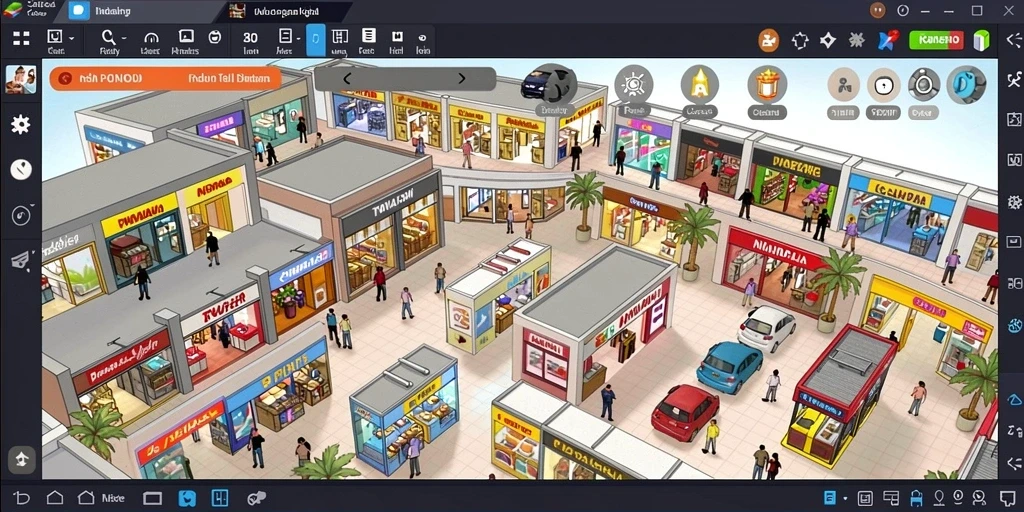Click the security camera icon in left sidebar
The image size is (1024, 512).
pyautogui.click(x=20, y=261)
